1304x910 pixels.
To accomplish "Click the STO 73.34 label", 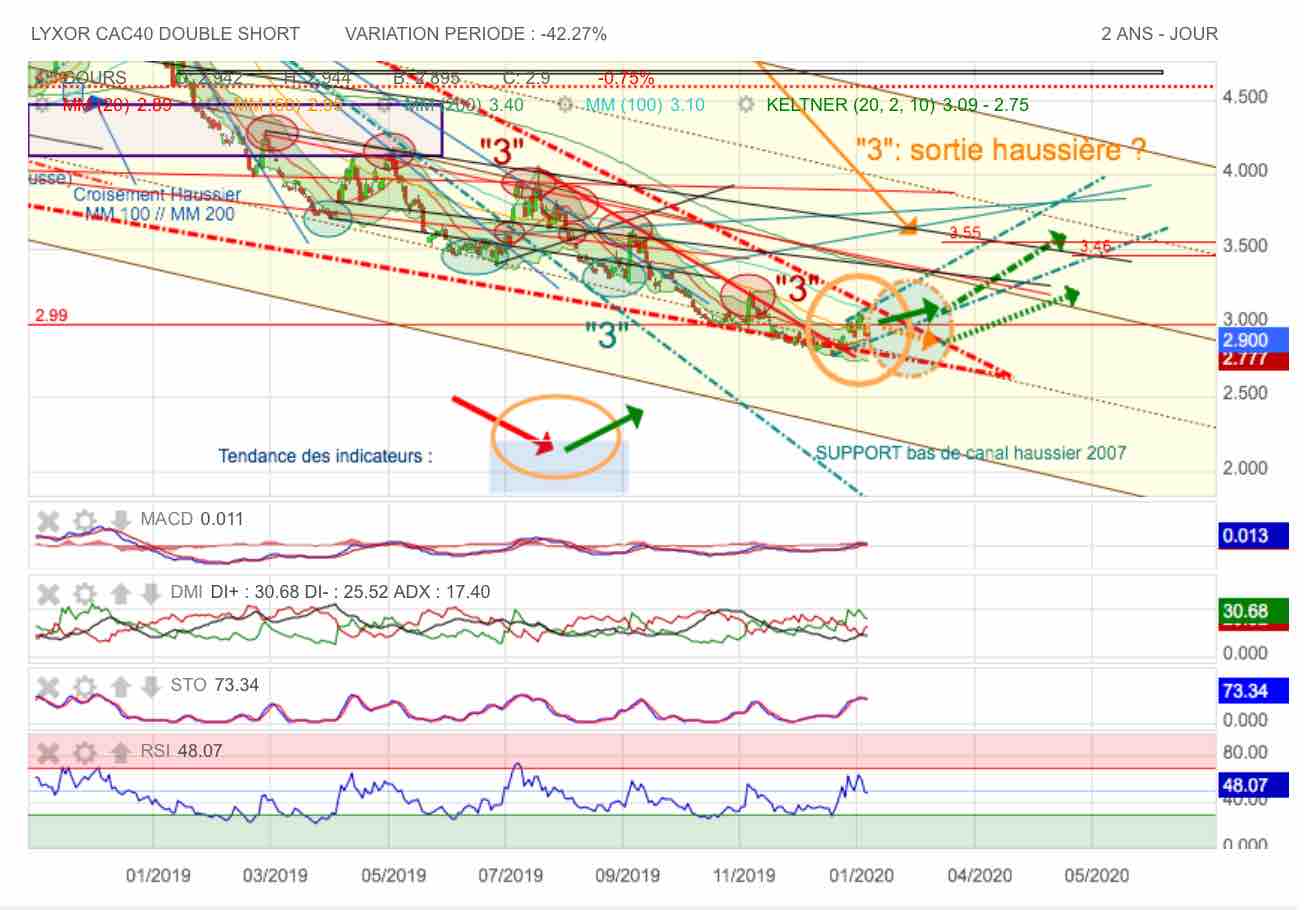I will tap(215, 685).
